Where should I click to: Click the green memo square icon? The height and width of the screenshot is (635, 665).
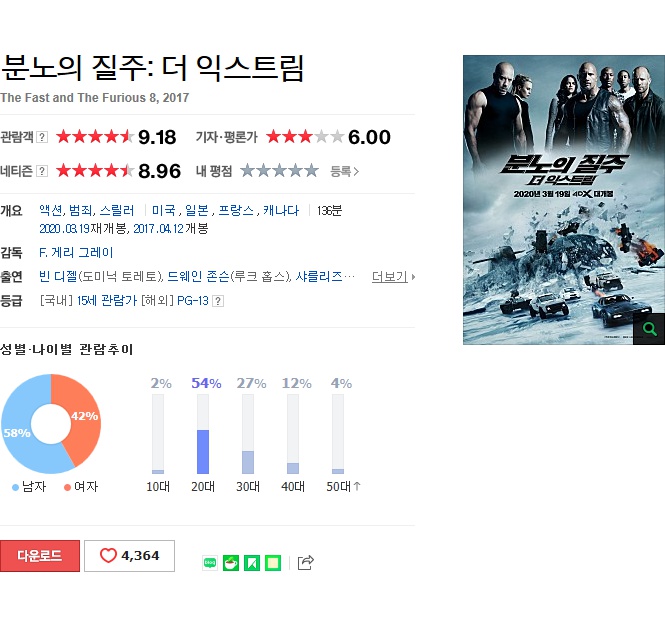pyautogui.click(x=273, y=563)
